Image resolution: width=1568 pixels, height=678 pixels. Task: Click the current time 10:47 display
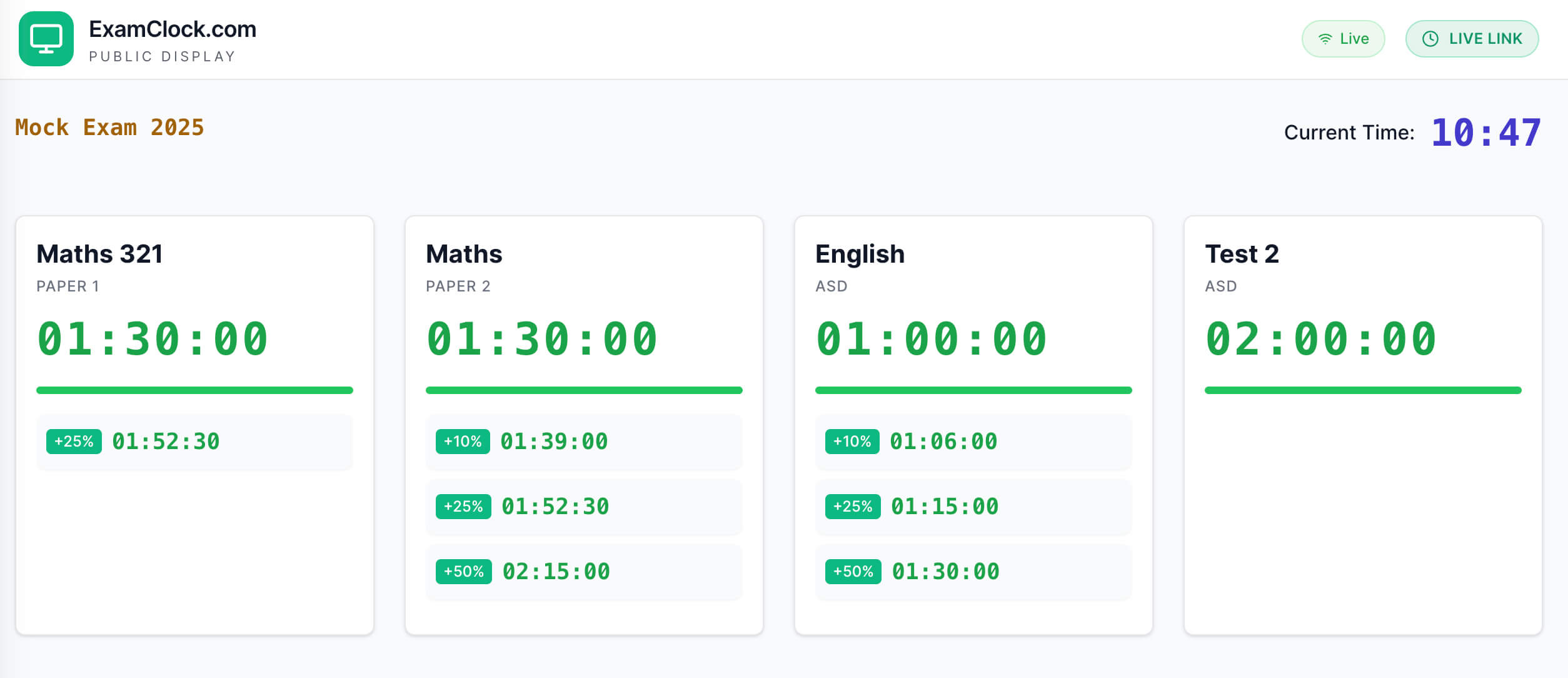(x=1485, y=133)
